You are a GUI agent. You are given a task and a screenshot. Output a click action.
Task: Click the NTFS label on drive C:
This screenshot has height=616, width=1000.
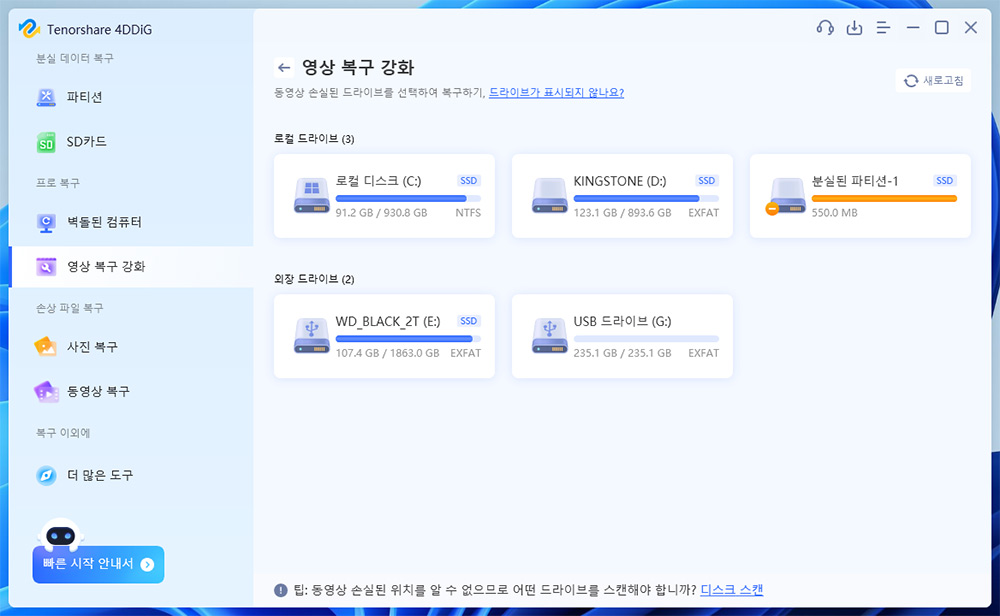pos(468,213)
